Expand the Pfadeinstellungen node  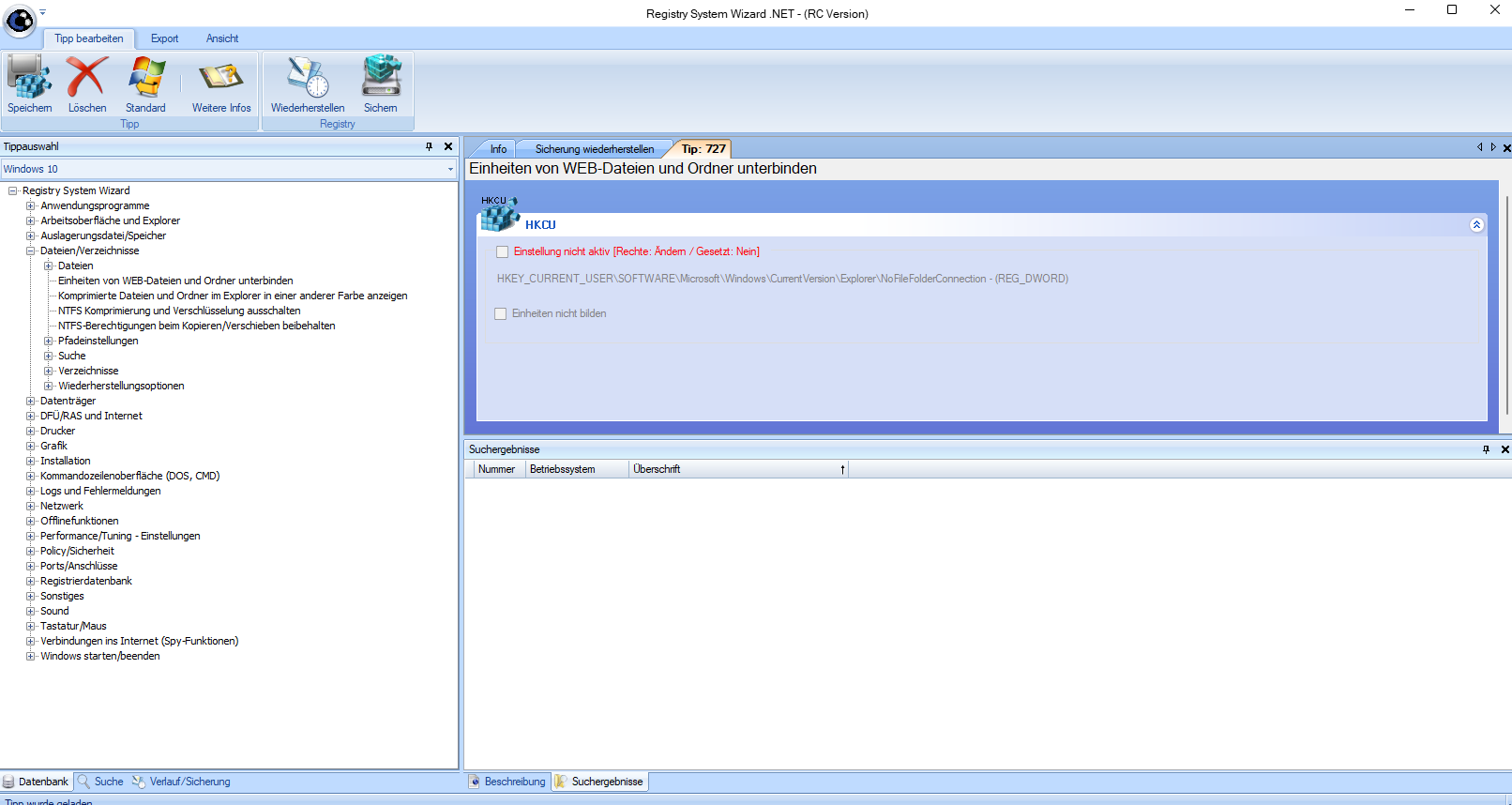point(49,341)
